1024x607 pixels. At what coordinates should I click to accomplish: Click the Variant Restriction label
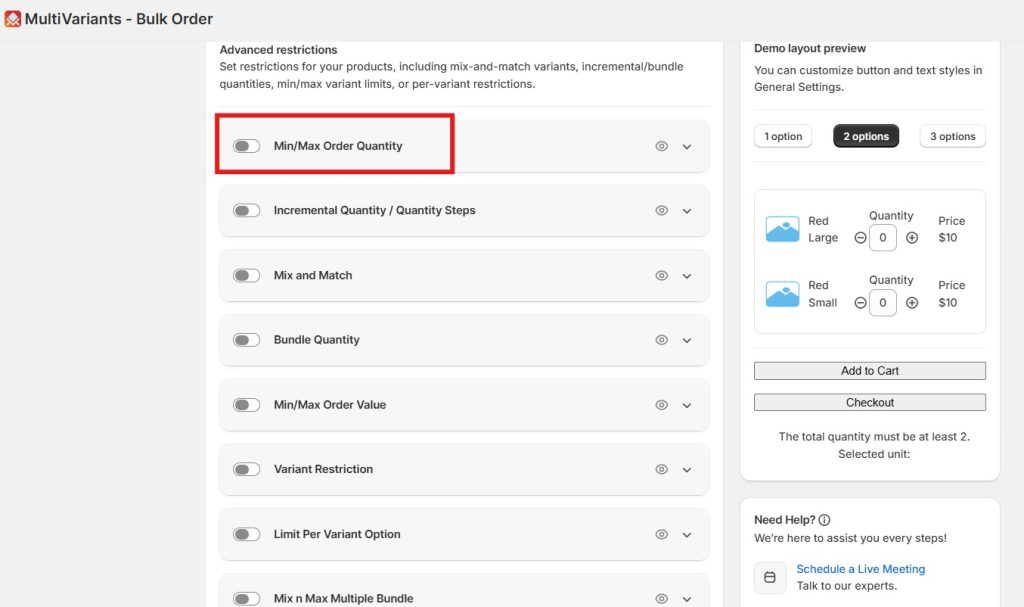pos(323,469)
